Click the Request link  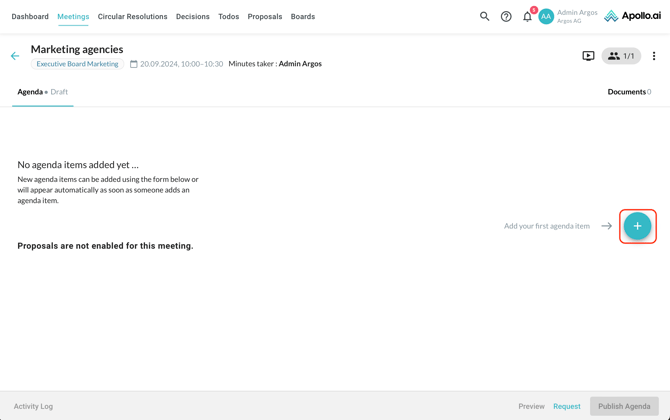566,406
